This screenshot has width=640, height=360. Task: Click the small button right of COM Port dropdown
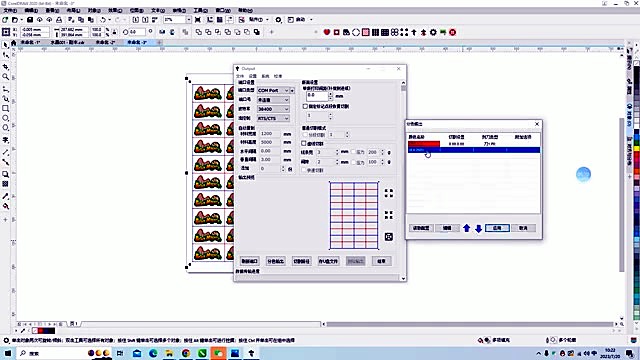(292, 90)
